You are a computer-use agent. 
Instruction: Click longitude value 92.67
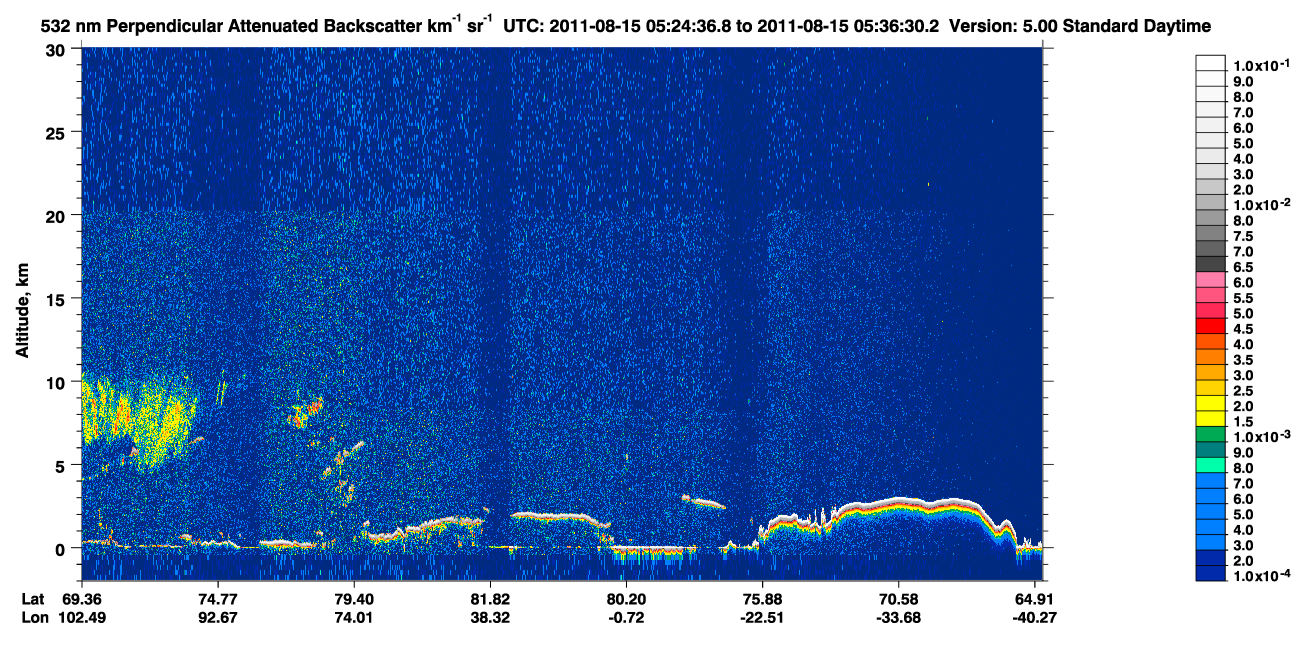pyautogui.click(x=217, y=617)
